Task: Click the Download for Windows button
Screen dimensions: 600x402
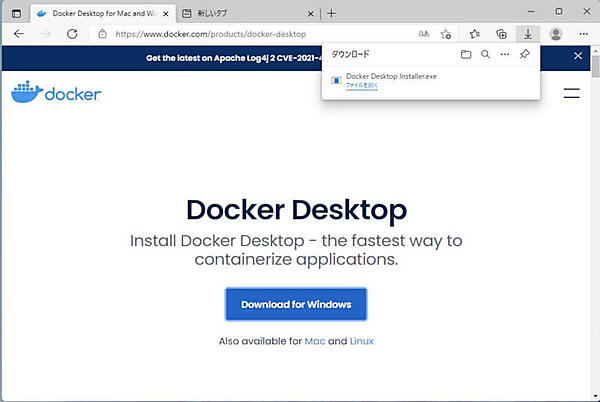Action: point(296,304)
